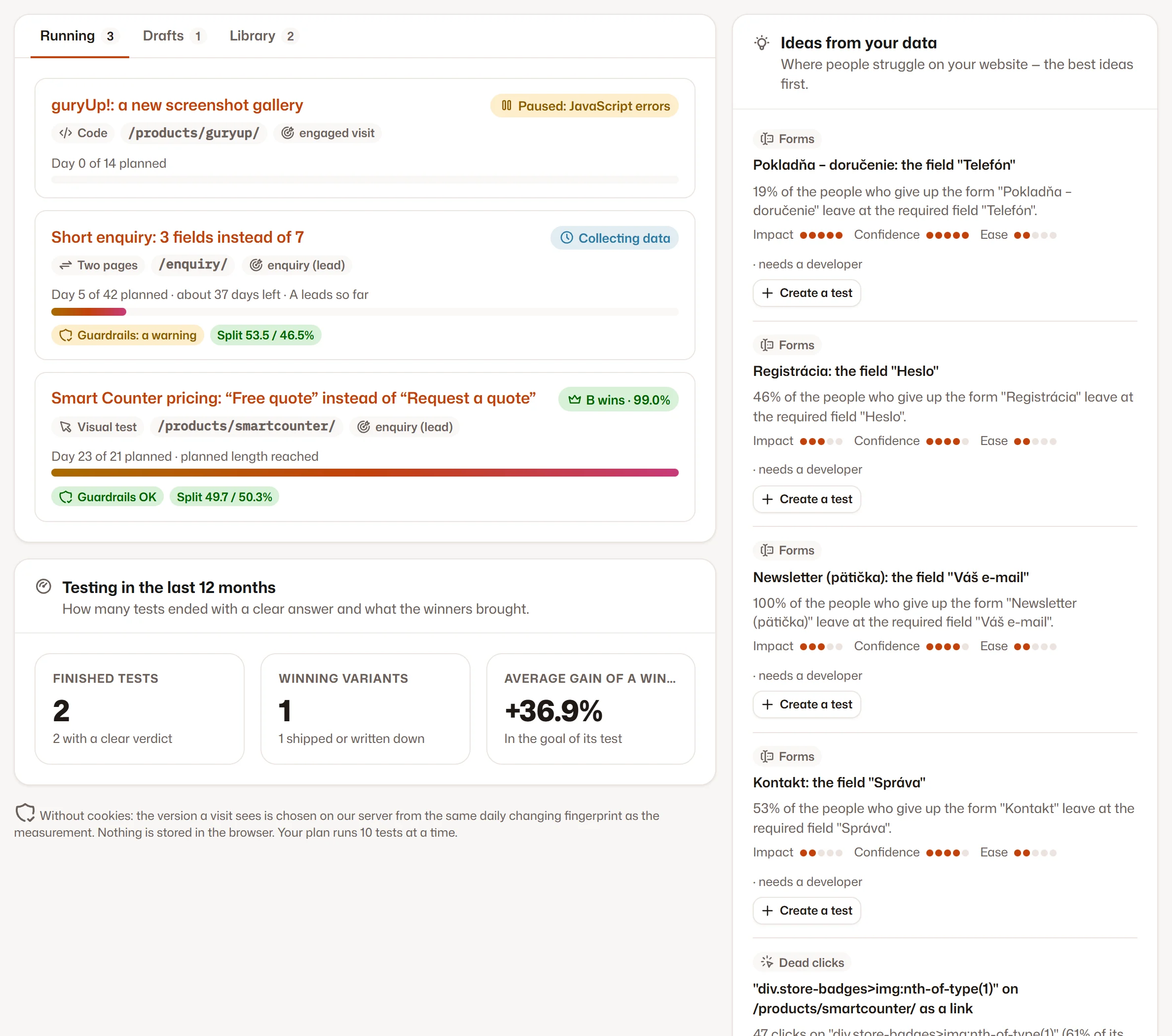Image resolution: width=1172 pixels, height=1036 pixels.
Task: Open the Library tab
Action: point(262,36)
